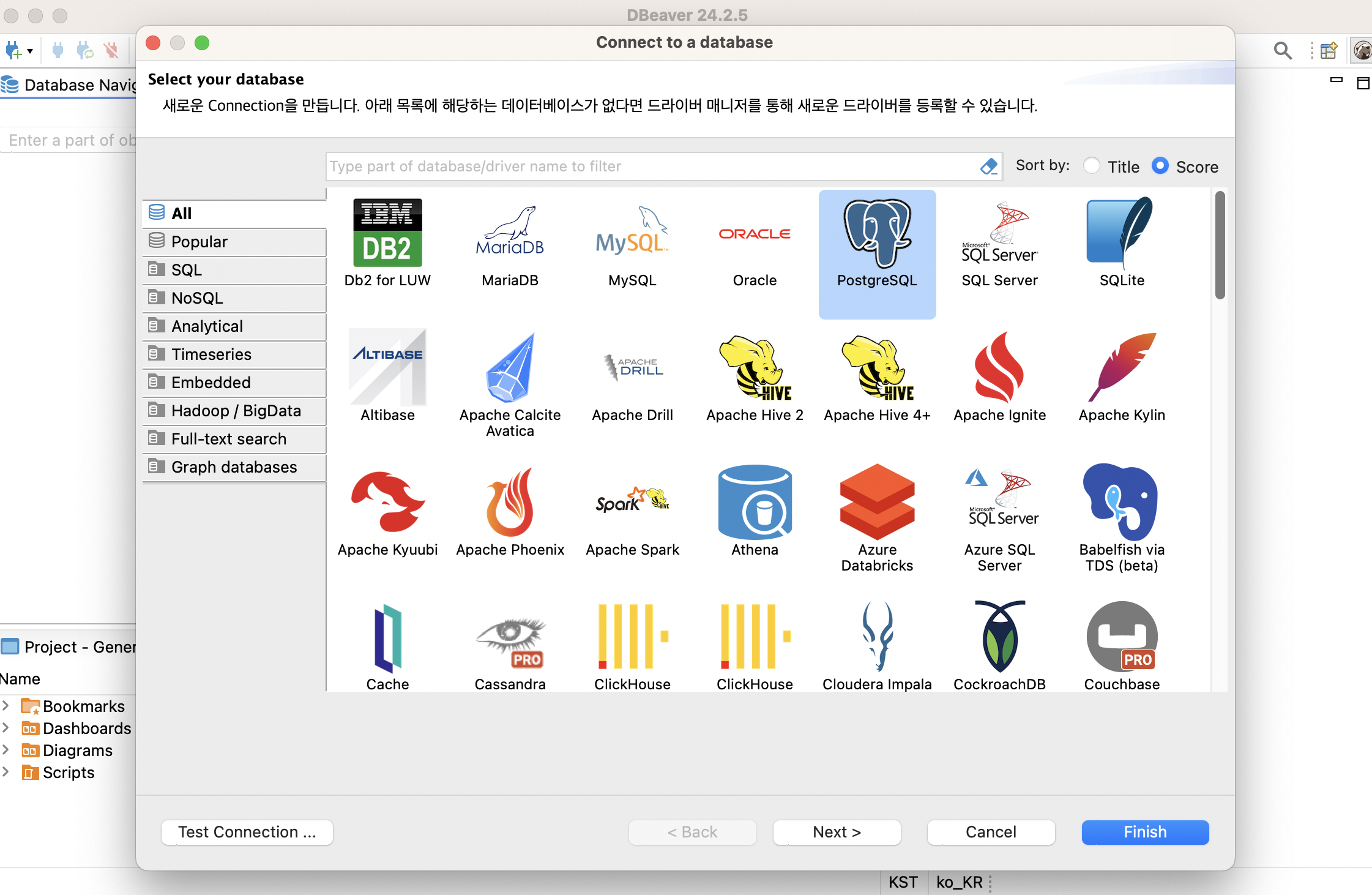The image size is (1372, 895).
Task: Expand the Bookmarks folder
Action: point(6,706)
